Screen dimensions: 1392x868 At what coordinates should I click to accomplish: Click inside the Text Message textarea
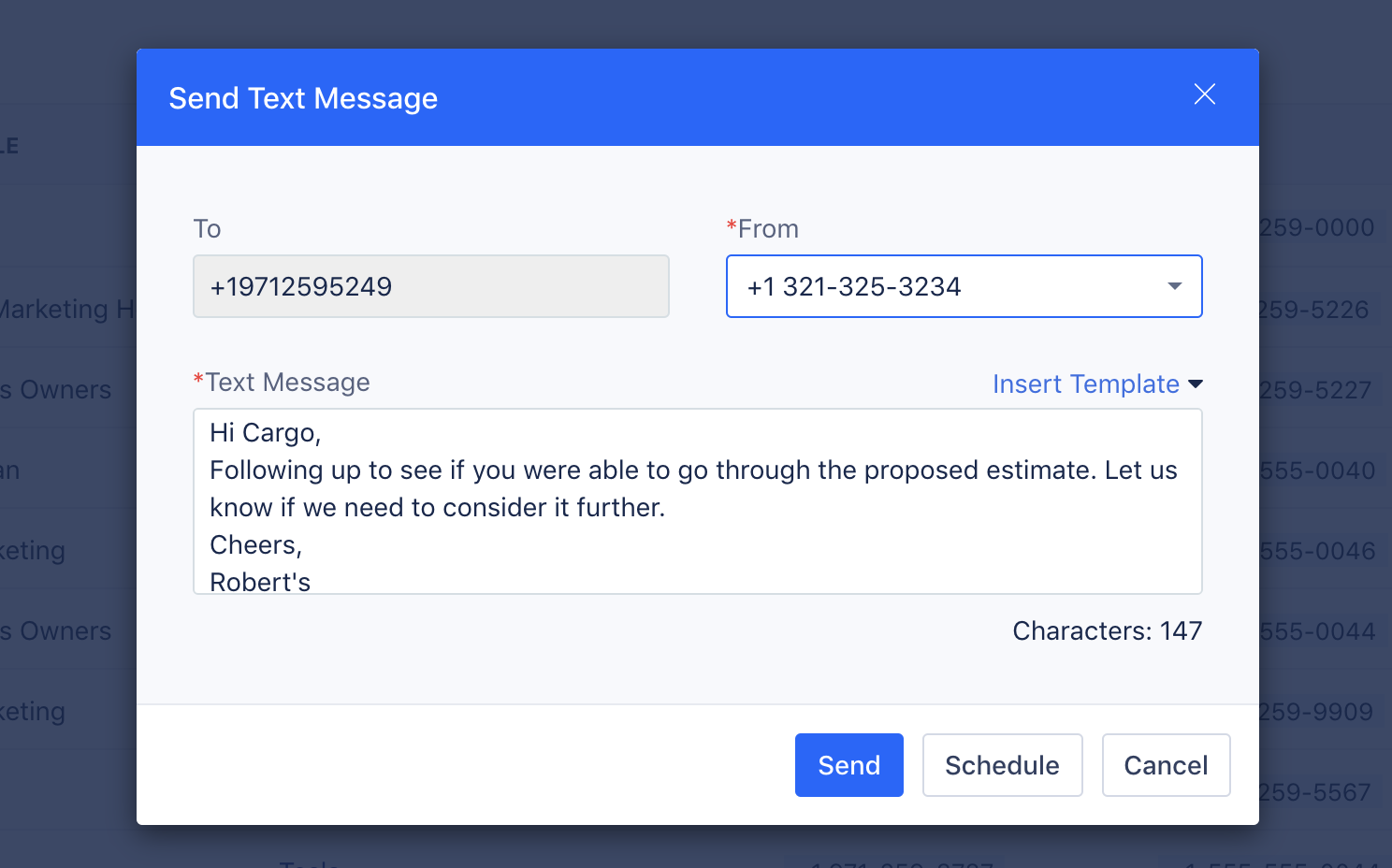697,501
